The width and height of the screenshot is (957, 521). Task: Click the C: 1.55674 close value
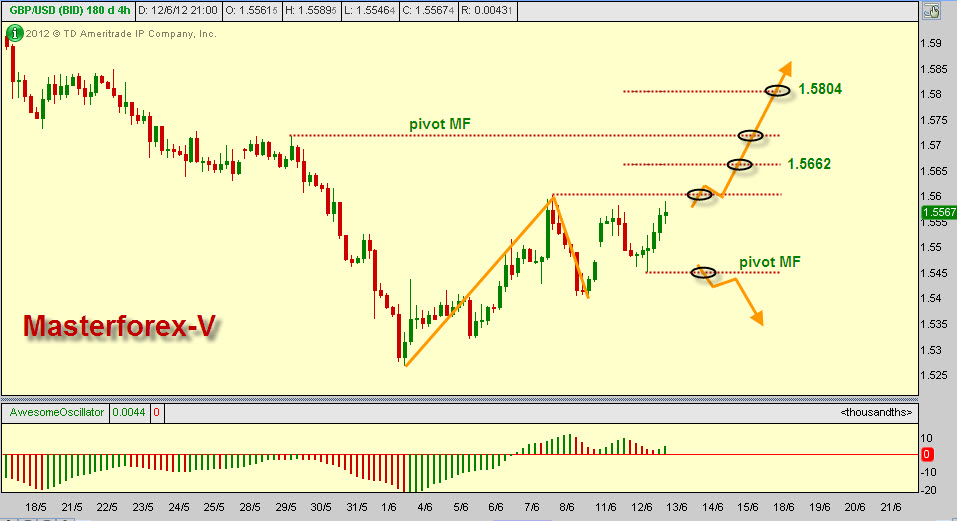tap(428, 10)
